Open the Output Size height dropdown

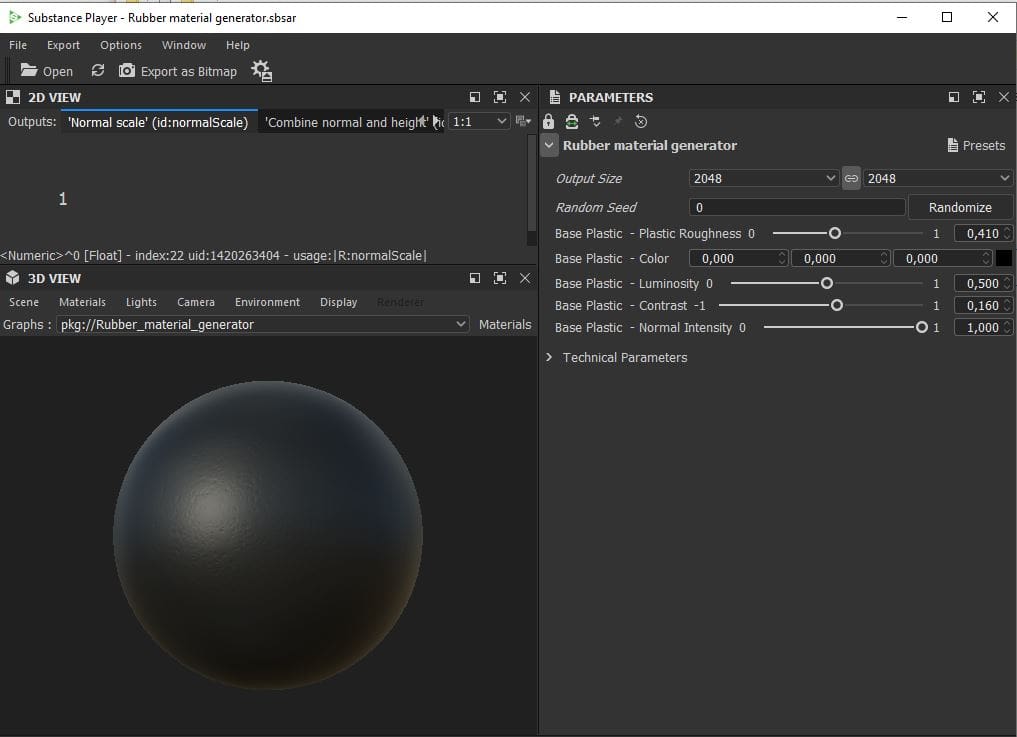click(938, 178)
